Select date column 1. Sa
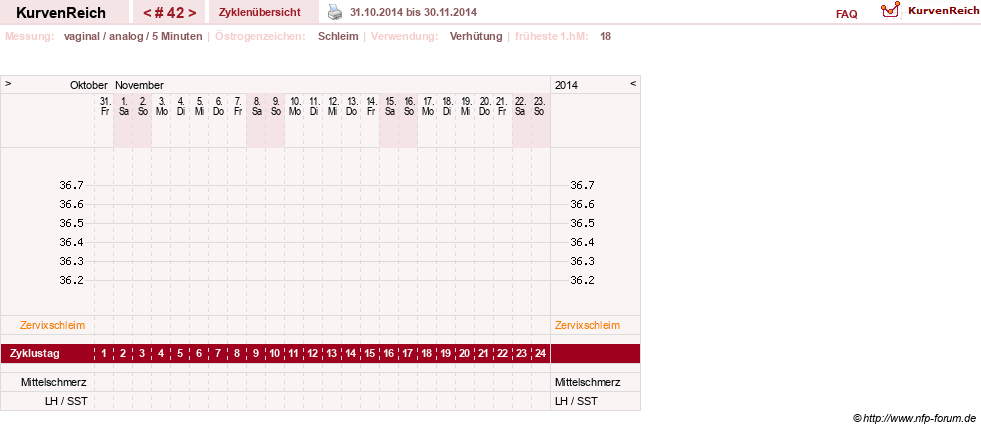The image size is (981, 430). [x=124, y=106]
